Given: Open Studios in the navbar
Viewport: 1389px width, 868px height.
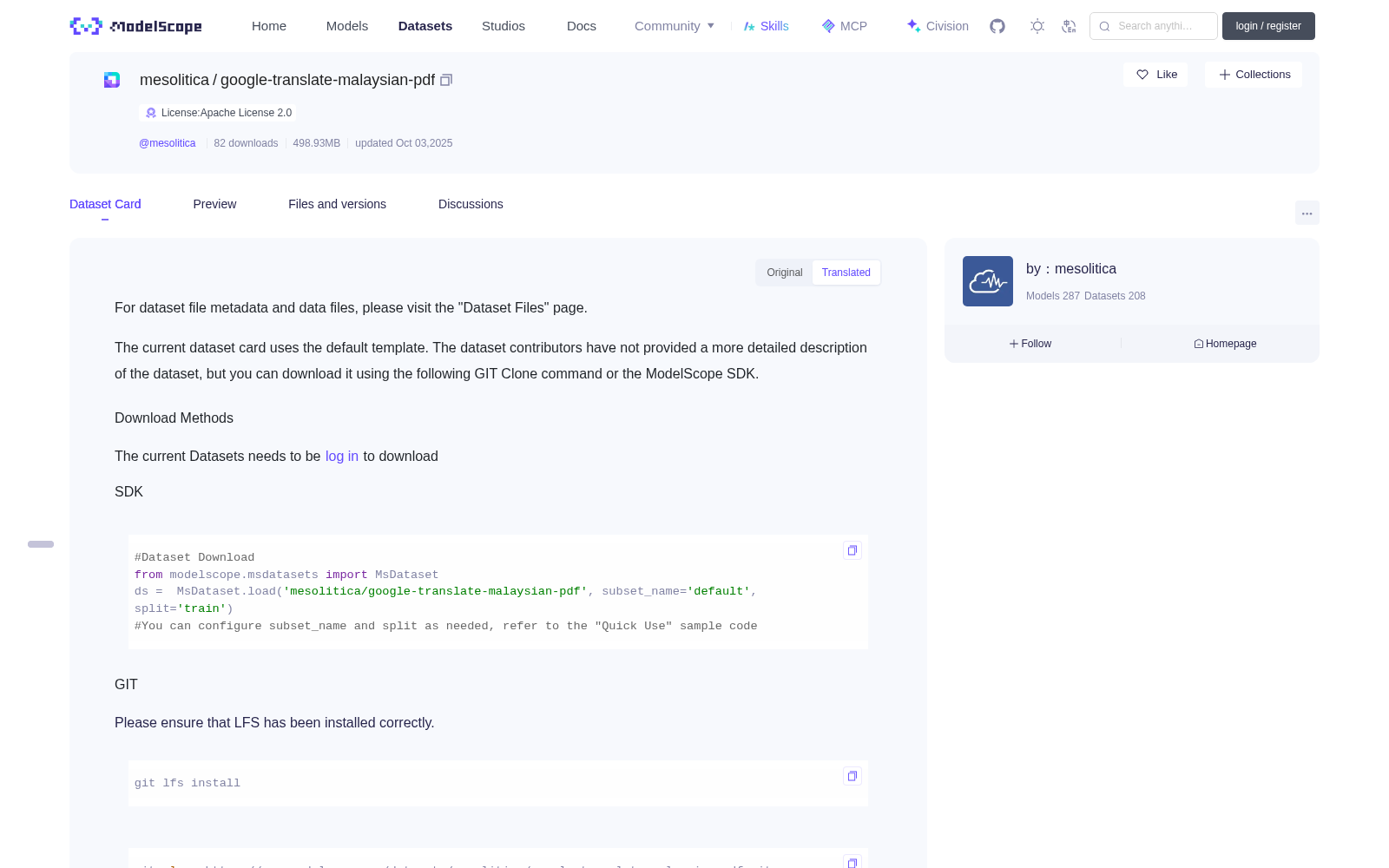Looking at the screenshot, I should pyautogui.click(x=504, y=26).
